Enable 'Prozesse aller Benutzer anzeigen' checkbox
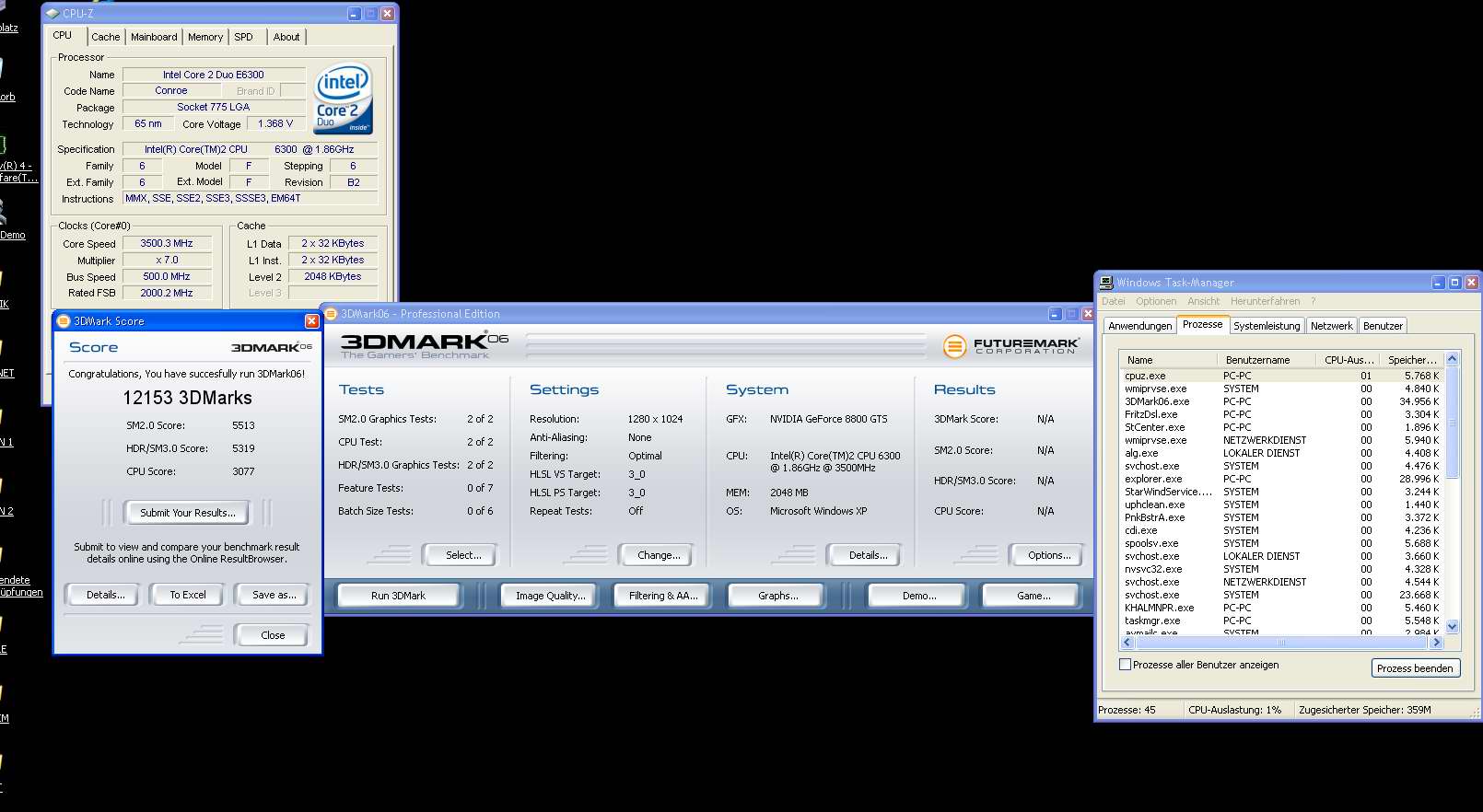 pos(1125,665)
